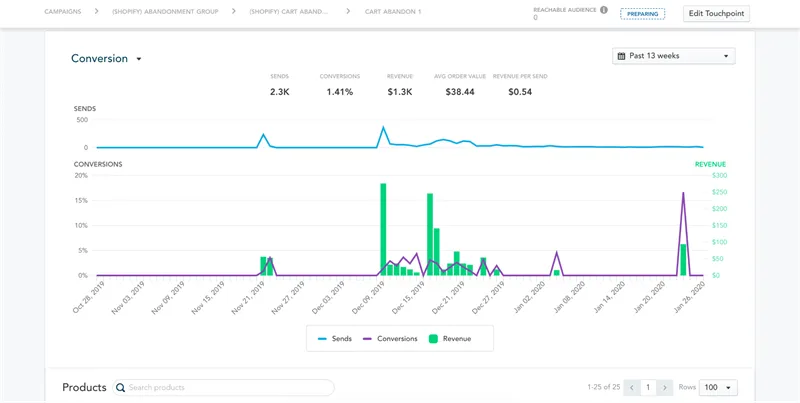The height and width of the screenshot is (403, 800).
Task: Click the Products section heading
Action: (84, 387)
